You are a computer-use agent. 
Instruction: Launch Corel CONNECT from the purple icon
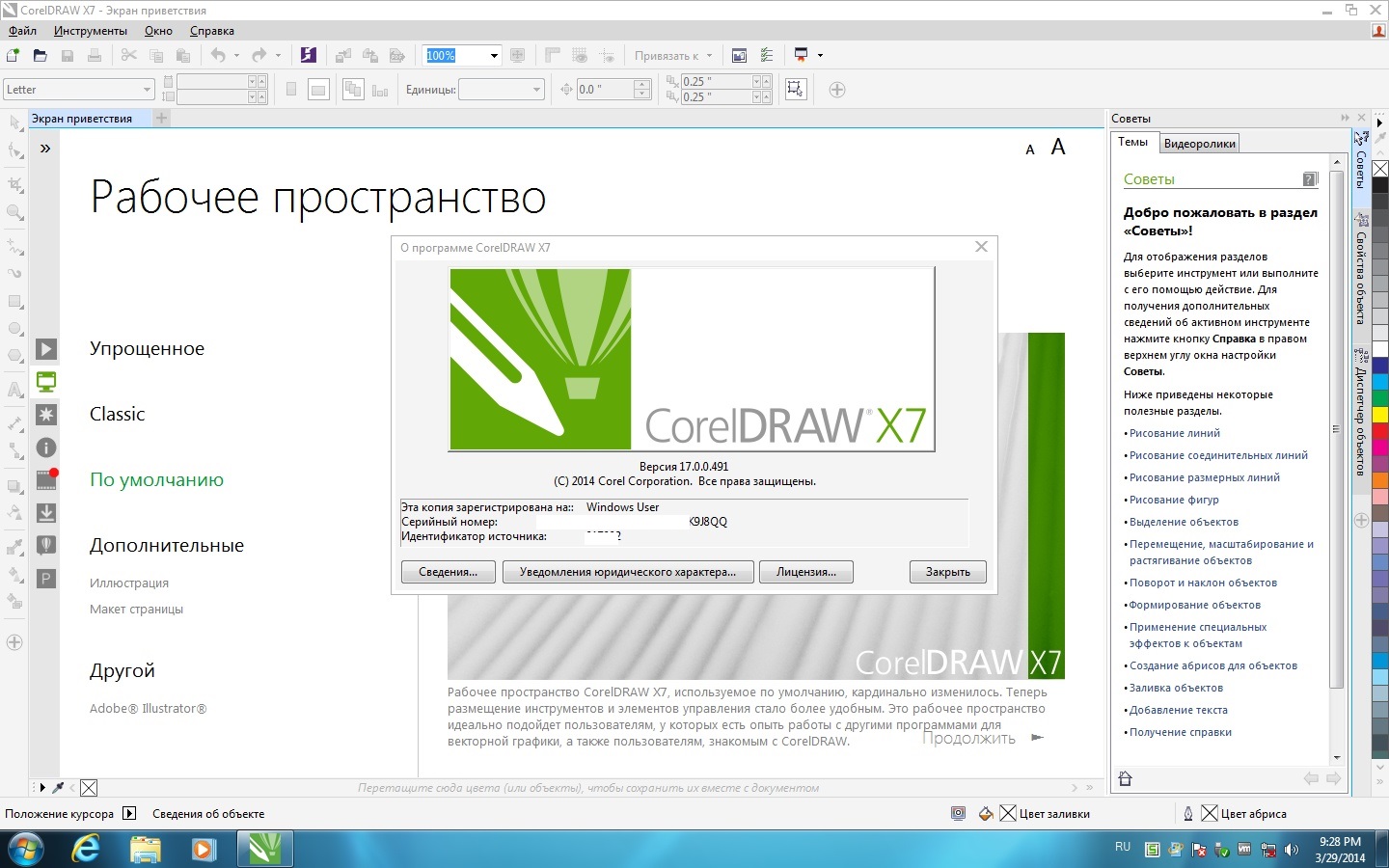(x=308, y=55)
